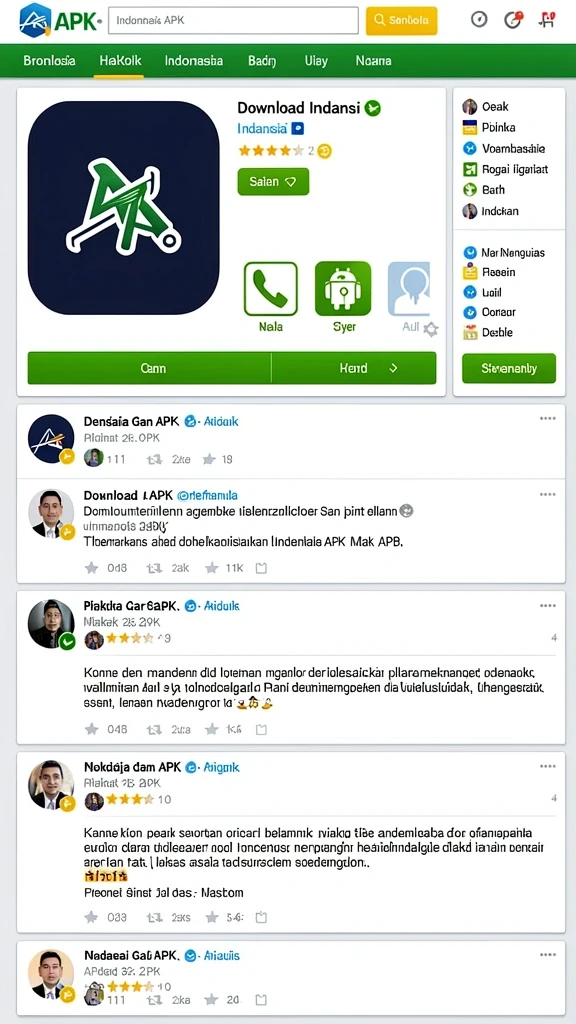Viewport: 576px width, 1024px height.
Task: Click the yellow Search button
Action: pos(402,20)
